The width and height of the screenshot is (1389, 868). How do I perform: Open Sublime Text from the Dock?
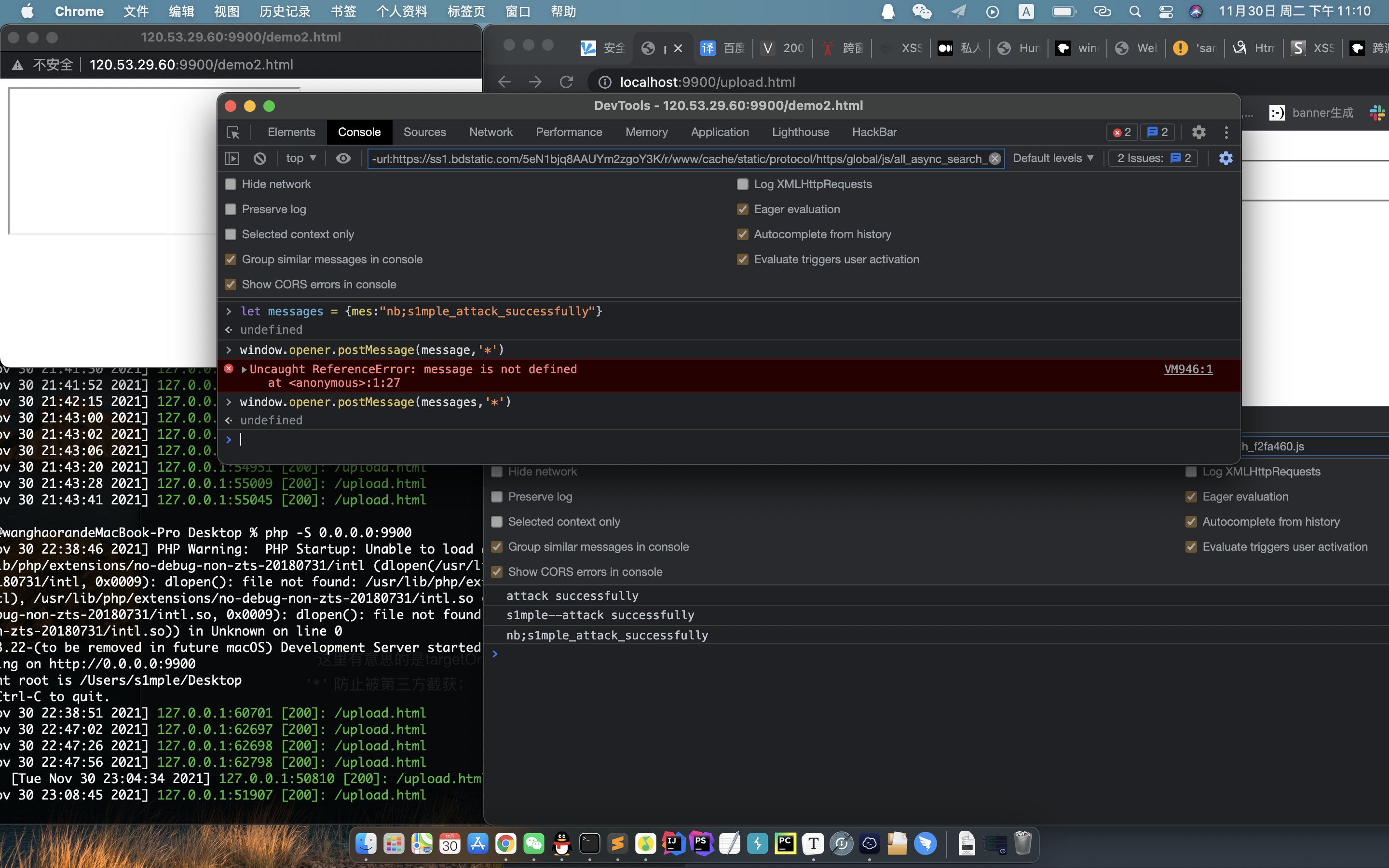pyautogui.click(x=618, y=843)
